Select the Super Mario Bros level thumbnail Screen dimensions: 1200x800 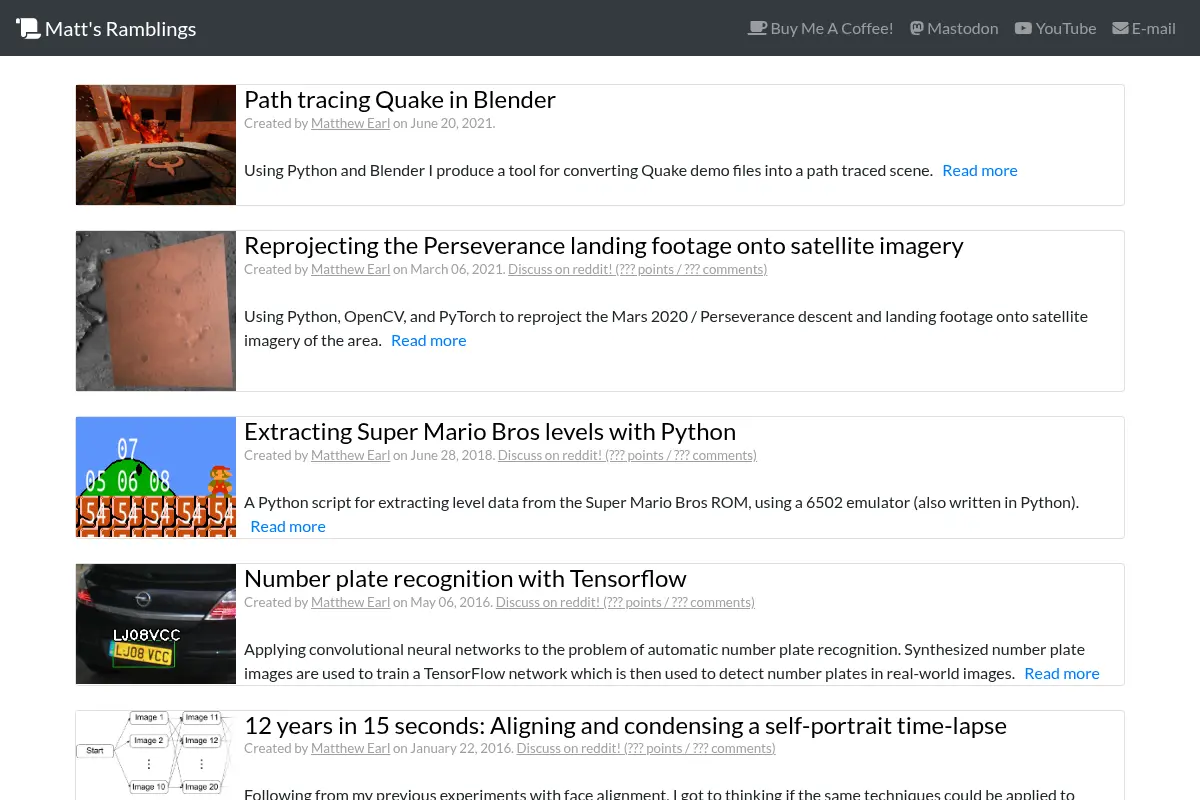point(156,477)
